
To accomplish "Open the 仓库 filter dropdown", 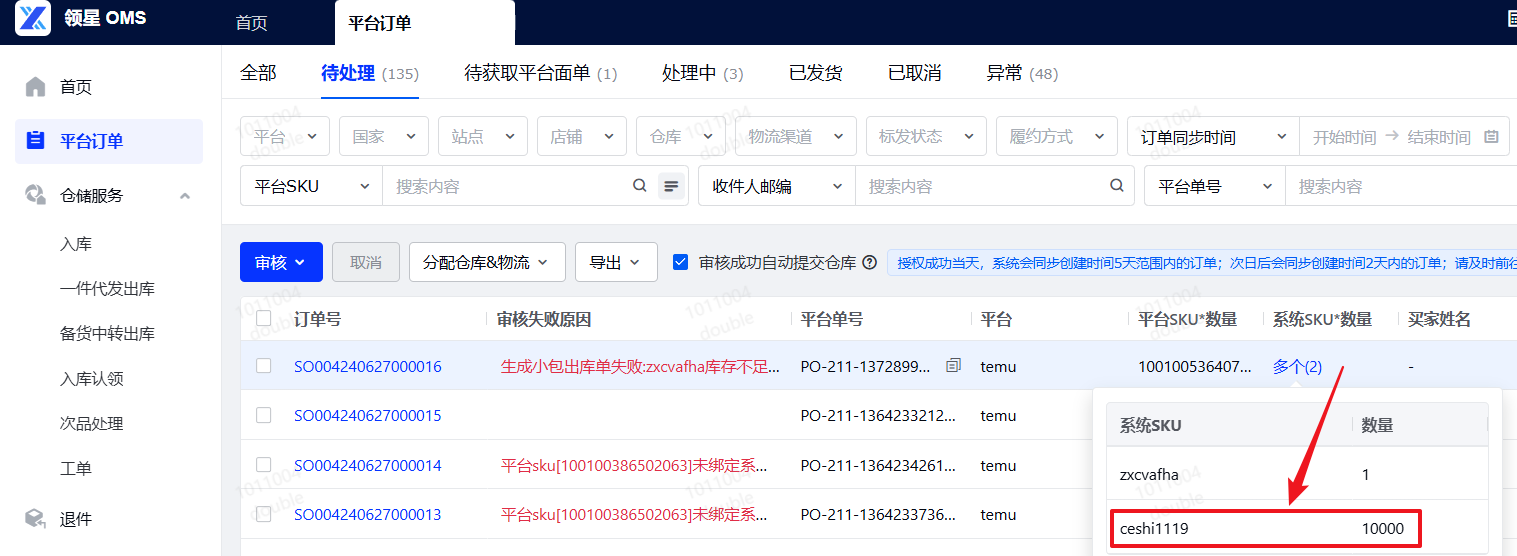I will (x=681, y=136).
